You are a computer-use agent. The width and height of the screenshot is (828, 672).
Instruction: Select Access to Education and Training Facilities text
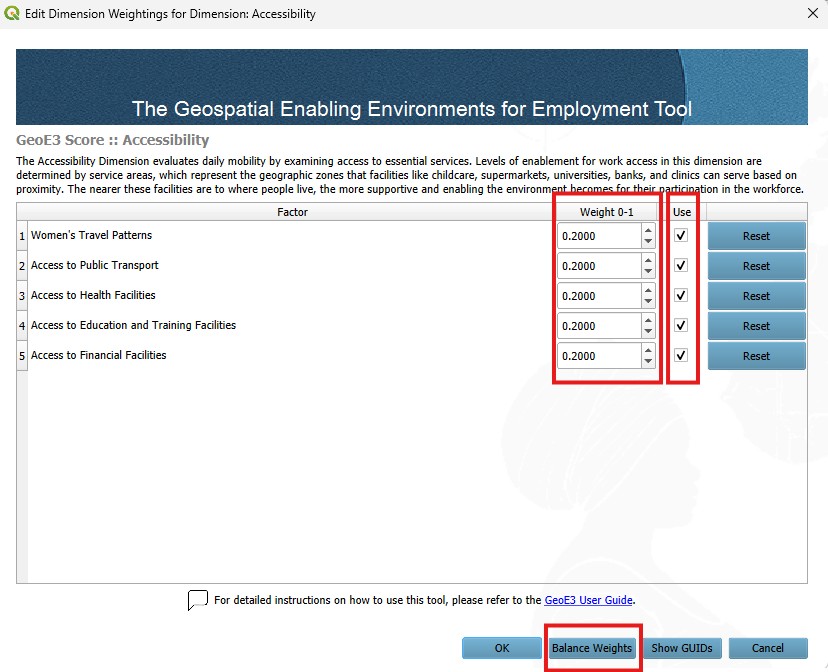pos(133,325)
